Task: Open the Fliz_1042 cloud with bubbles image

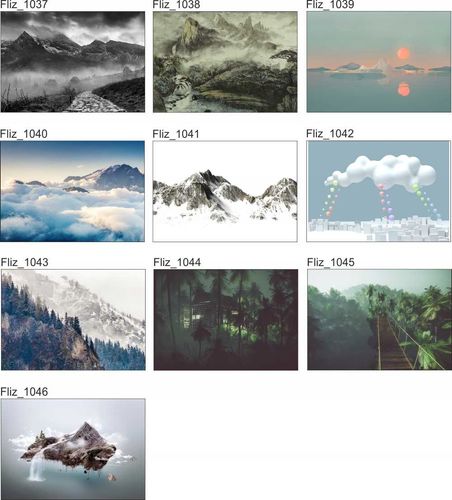Action: pos(378,191)
